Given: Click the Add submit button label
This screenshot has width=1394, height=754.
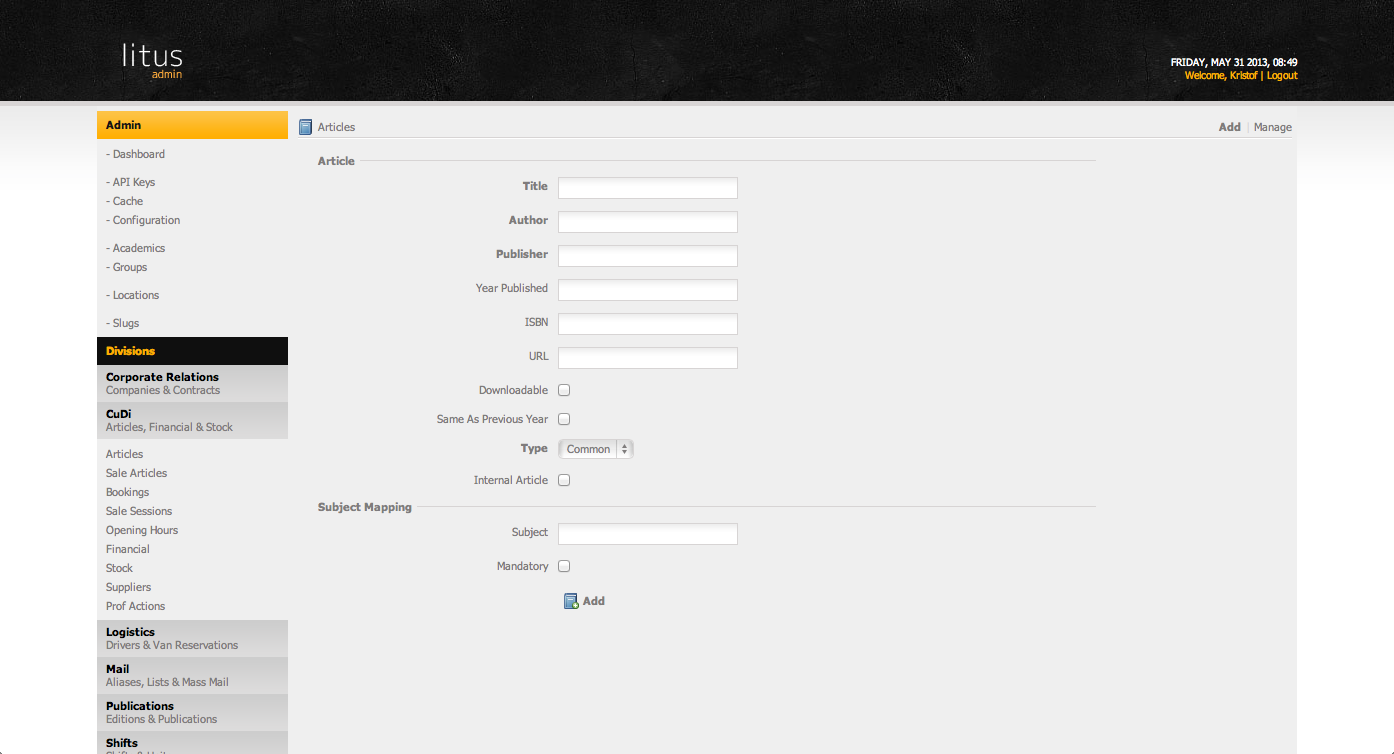Looking at the screenshot, I should (594, 601).
